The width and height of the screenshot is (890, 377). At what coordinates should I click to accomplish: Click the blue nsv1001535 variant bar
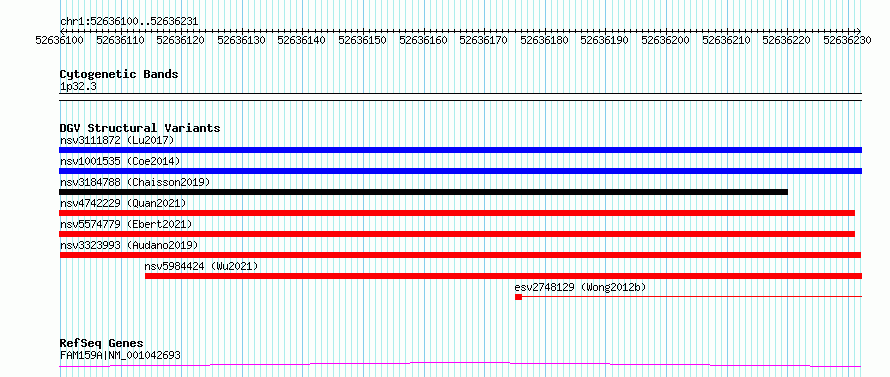pos(460,171)
